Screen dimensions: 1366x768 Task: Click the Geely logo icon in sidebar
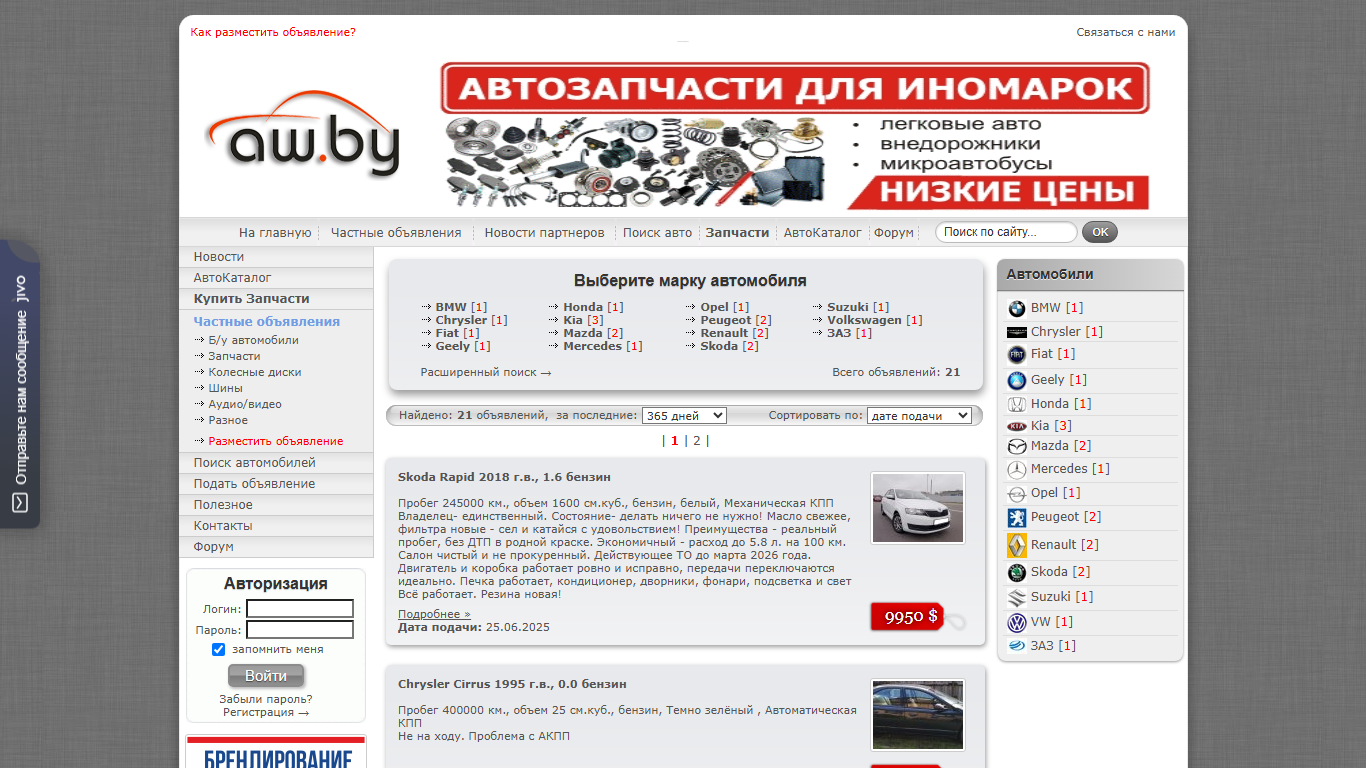pos(1016,380)
